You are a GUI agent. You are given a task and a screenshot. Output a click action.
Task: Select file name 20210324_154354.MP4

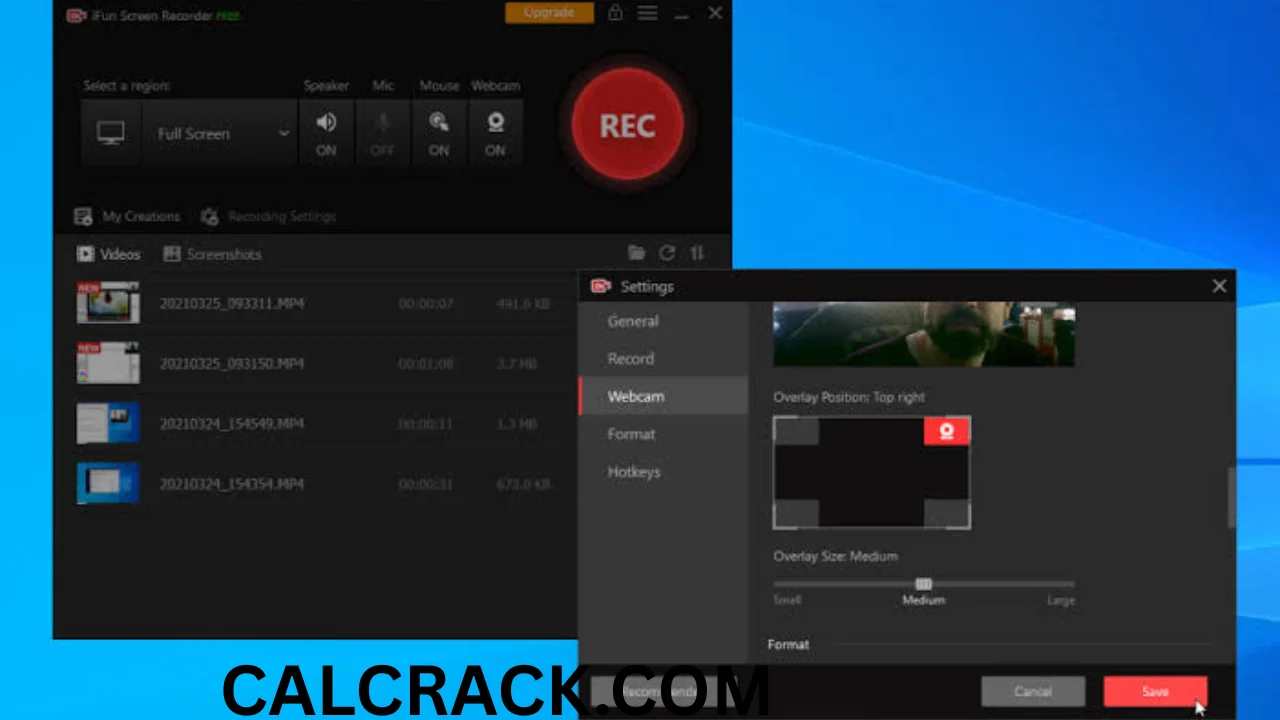pos(231,484)
